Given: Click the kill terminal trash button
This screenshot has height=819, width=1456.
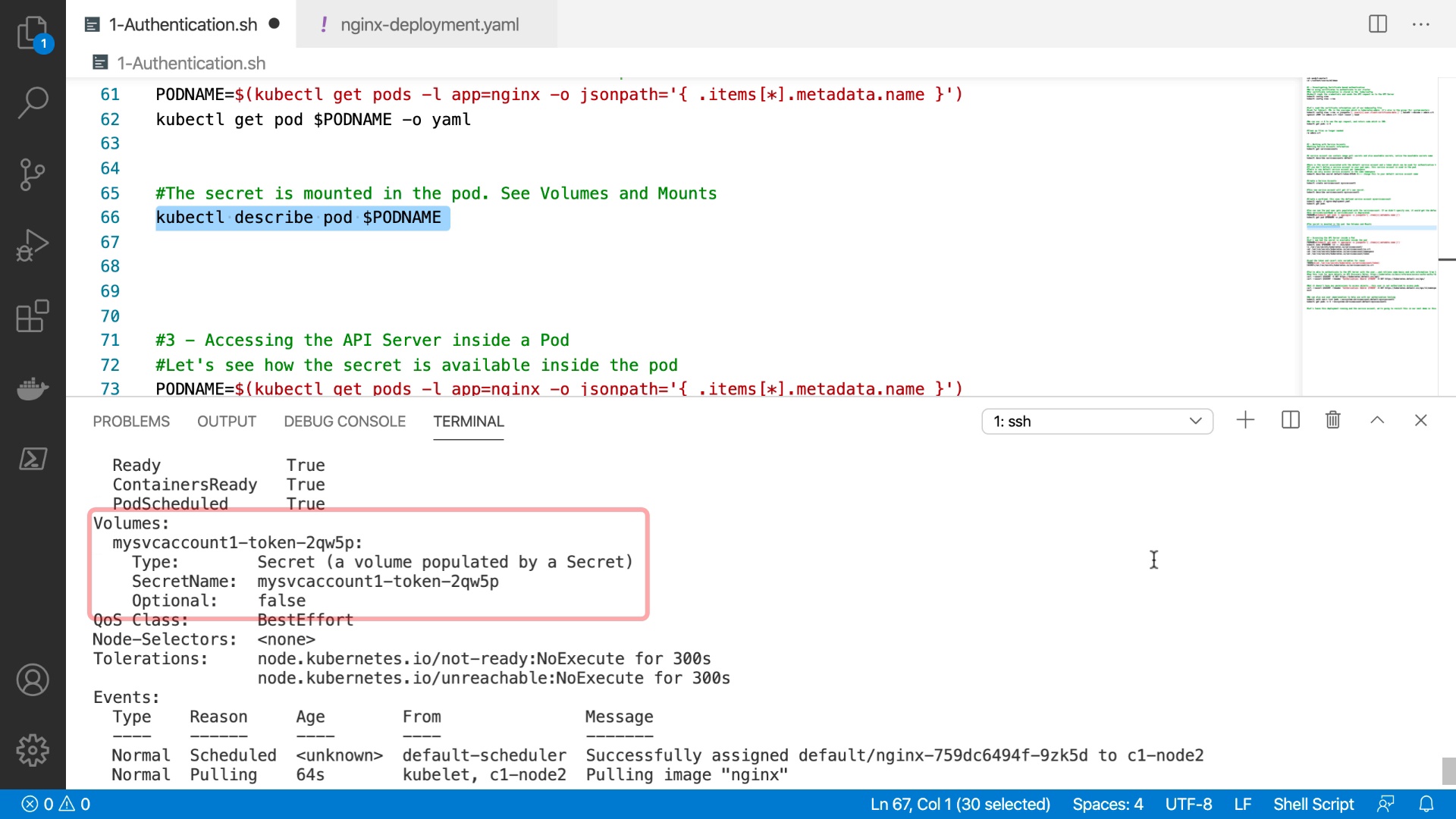Looking at the screenshot, I should point(1332,420).
